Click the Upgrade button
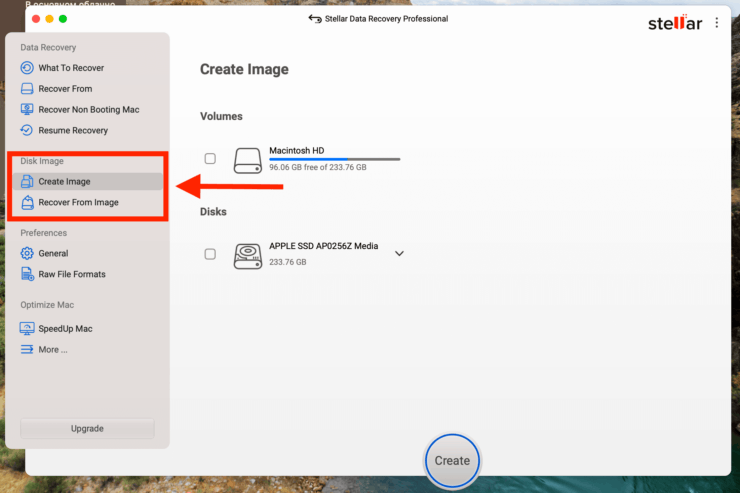 pos(87,428)
